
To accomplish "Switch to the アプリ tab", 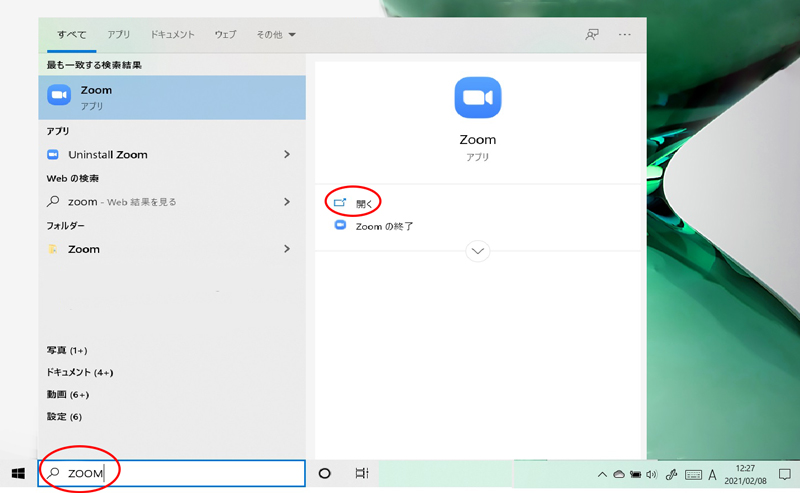I will [x=119, y=34].
